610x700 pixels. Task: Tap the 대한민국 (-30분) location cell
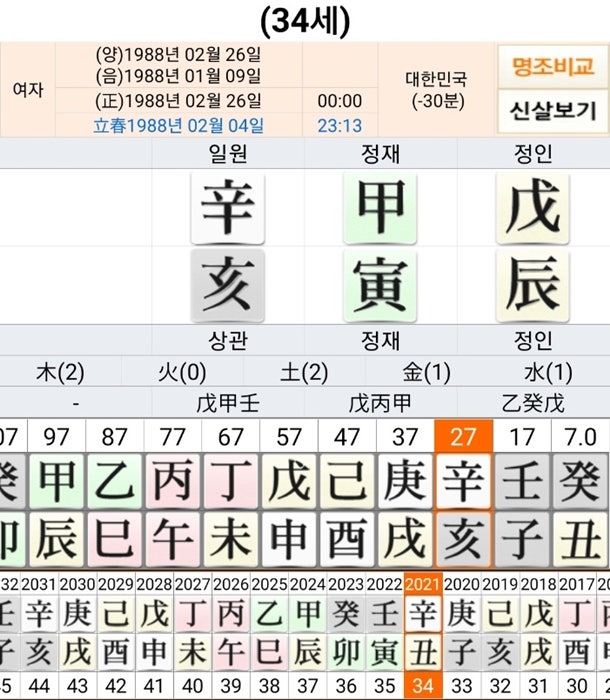click(x=436, y=90)
